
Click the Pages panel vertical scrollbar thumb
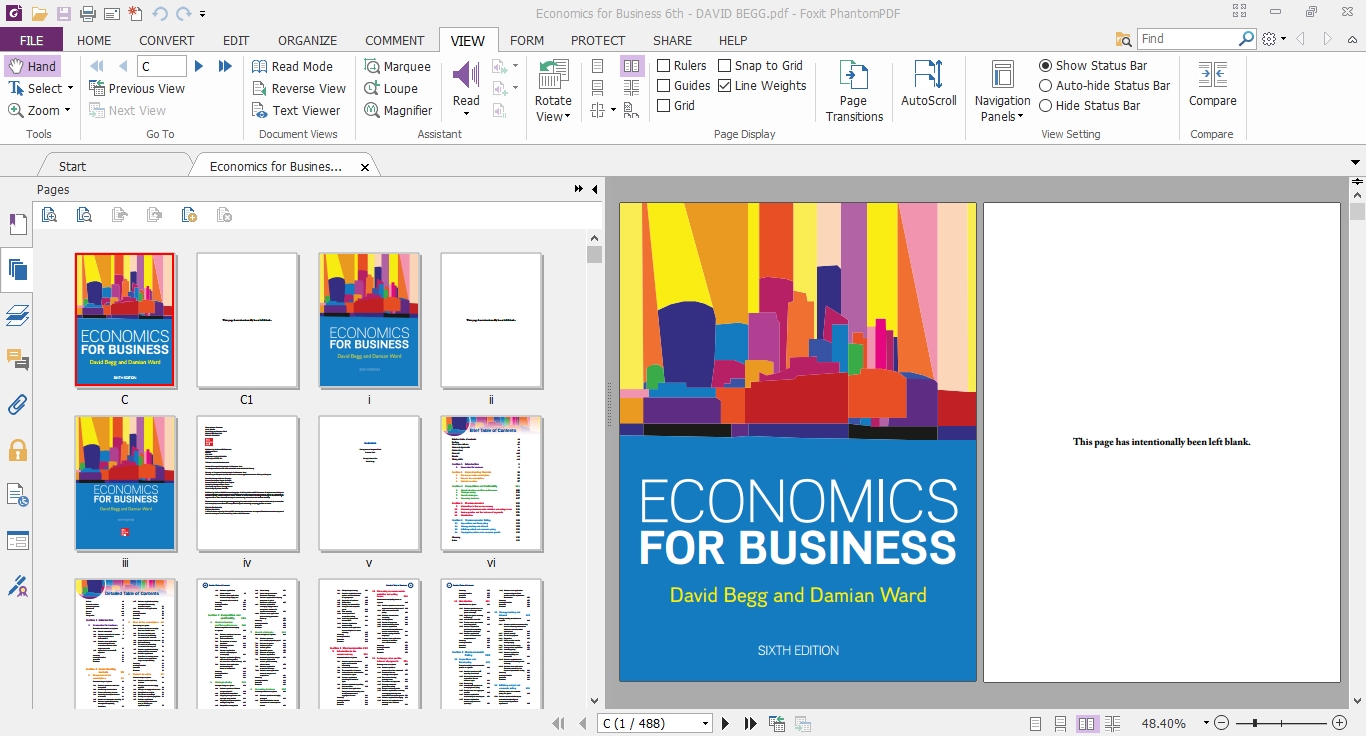pyautogui.click(x=594, y=254)
